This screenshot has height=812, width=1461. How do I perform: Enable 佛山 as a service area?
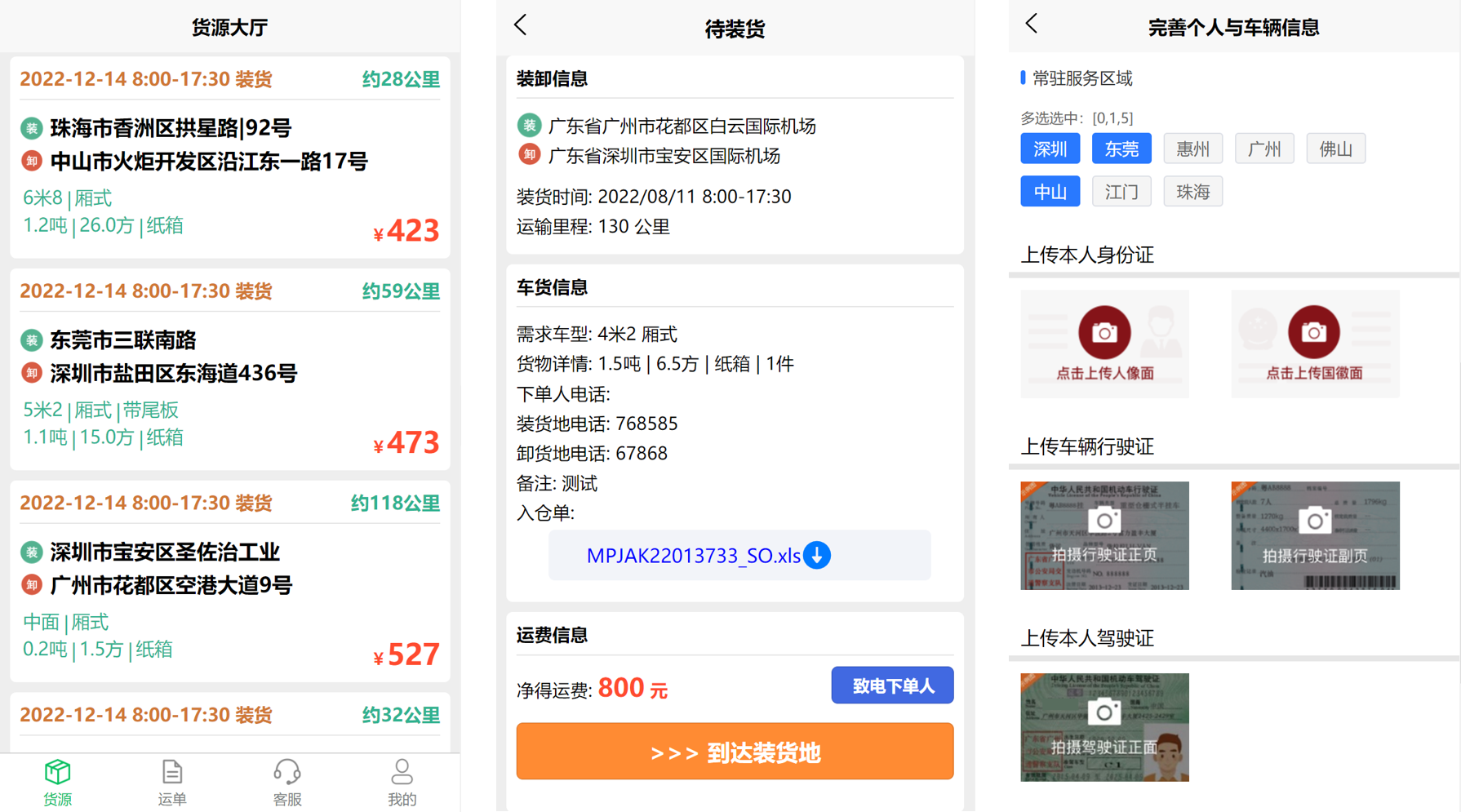click(x=1336, y=149)
